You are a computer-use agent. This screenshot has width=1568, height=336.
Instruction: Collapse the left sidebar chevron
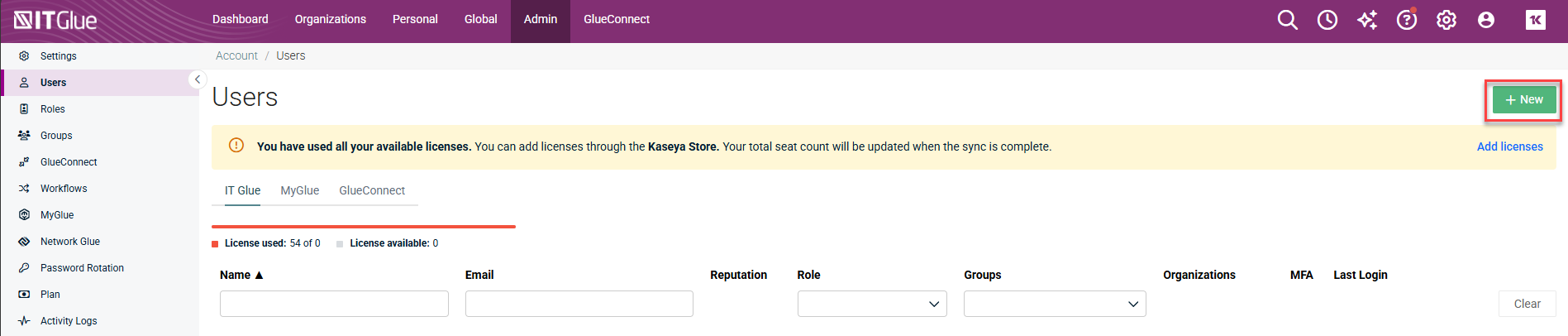(x=198, y=79)
